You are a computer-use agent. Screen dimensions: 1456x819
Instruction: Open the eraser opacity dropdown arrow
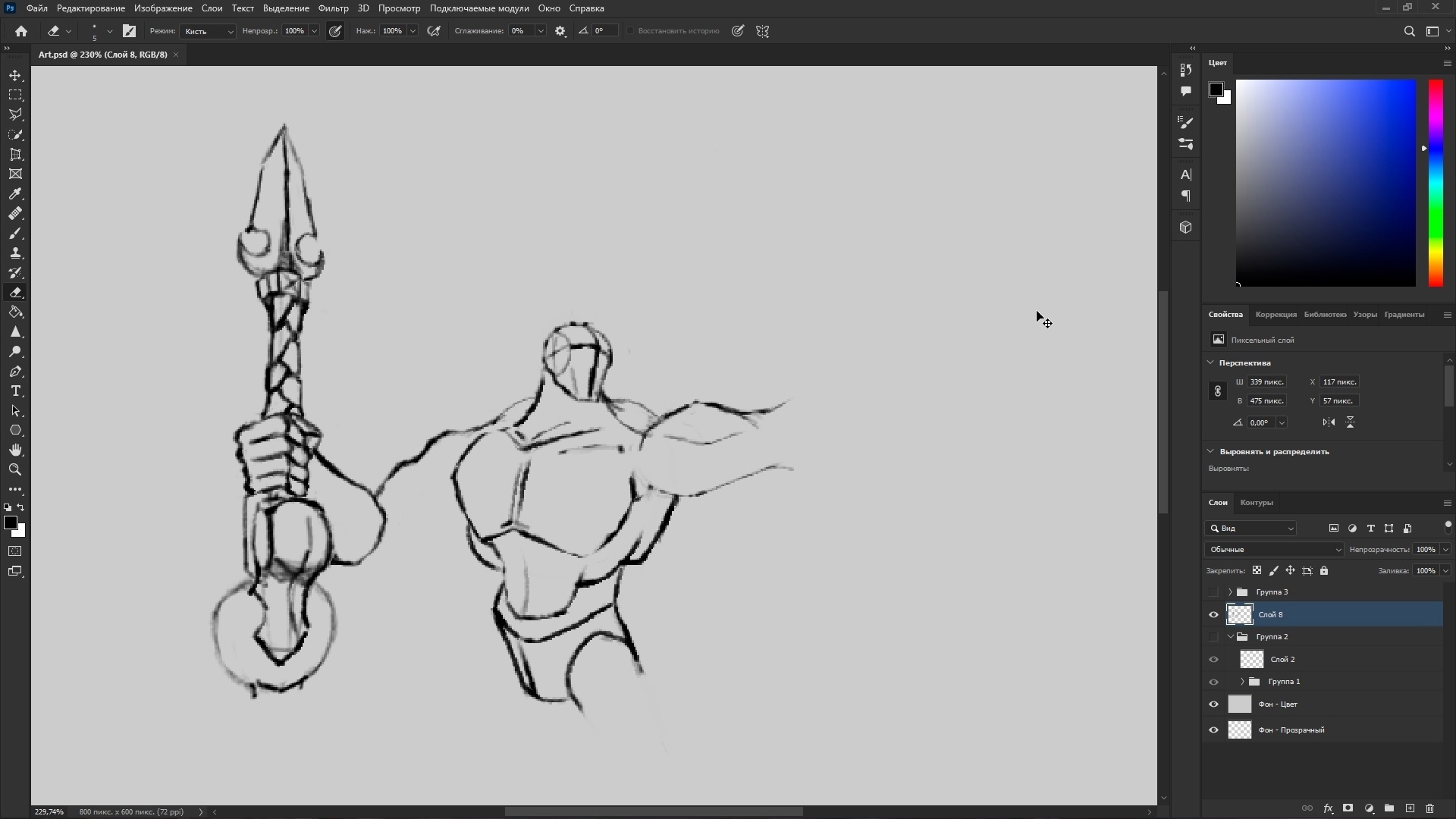(x=314, y=31)
